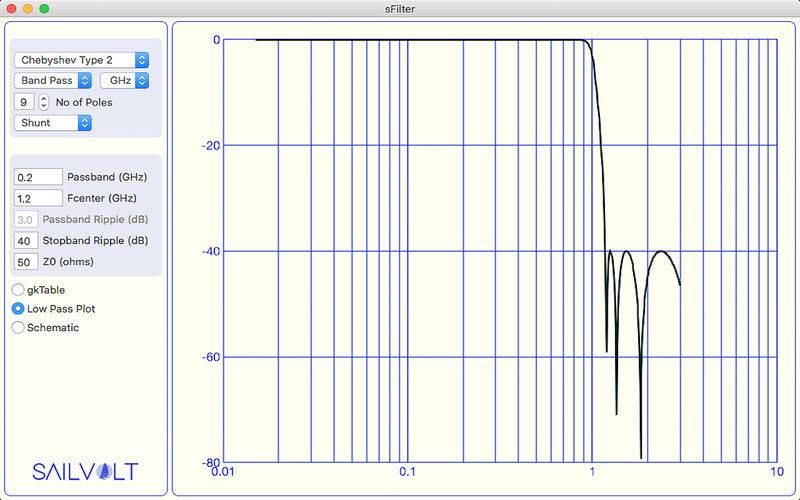Image resolution: width=800 pixels, height=500 pixels.
Task: Click the 0.01 x-axis label
Action: click(x=223, y=472)
